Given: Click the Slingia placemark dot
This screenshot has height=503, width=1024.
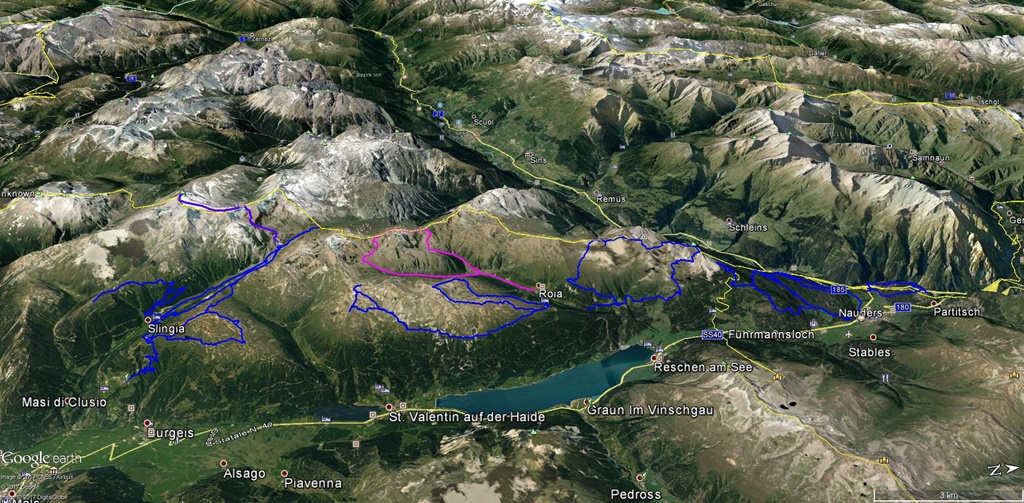Looking at the screenshot, I should (x=148, y=319).
